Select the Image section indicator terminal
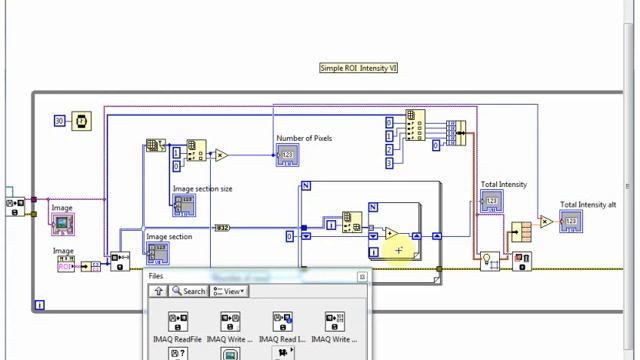The height and width of the screenshot is (360, 640). tap(158, 253)
